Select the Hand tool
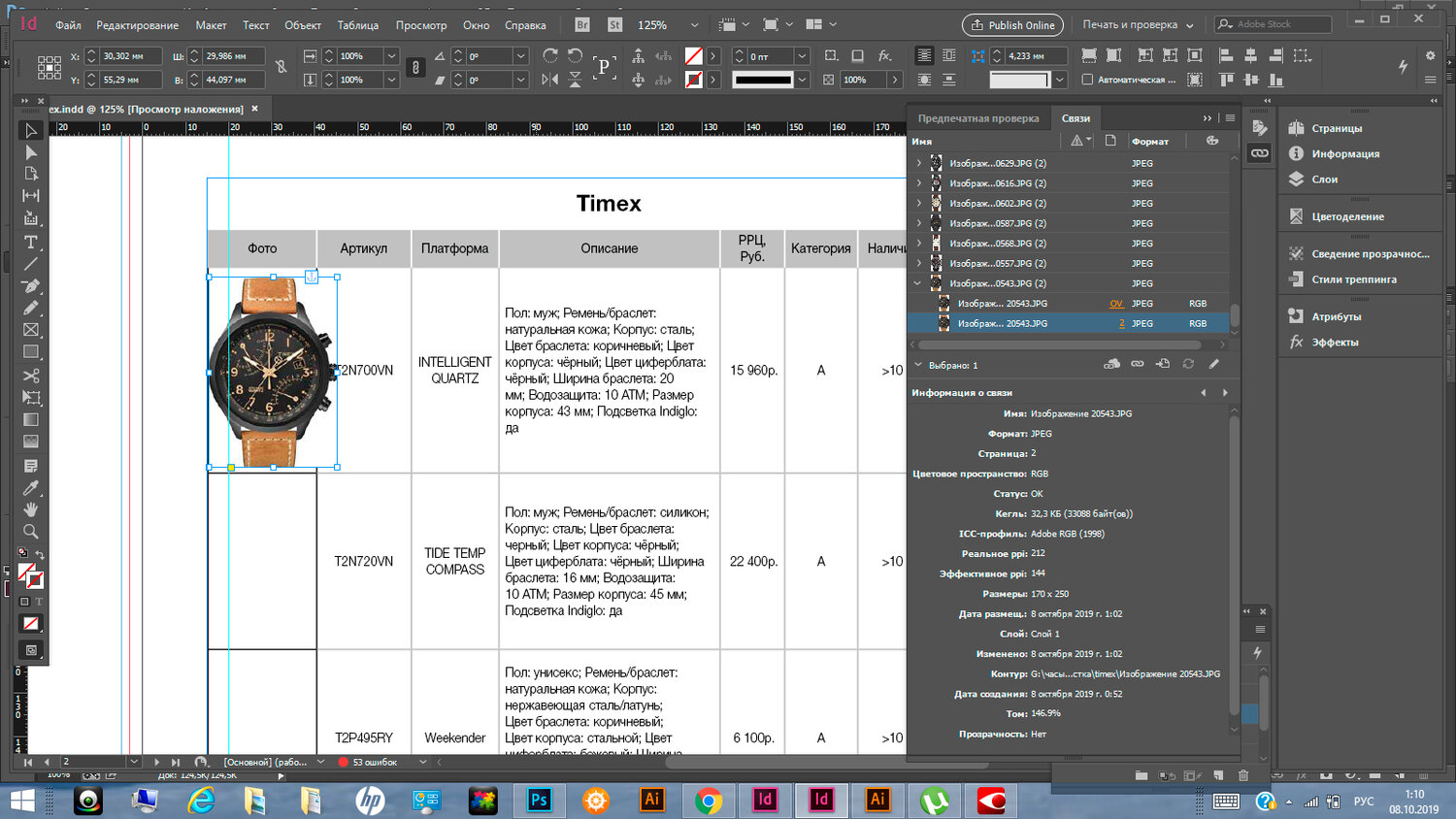Screen dimensions: 1456x819 point(31,509)
